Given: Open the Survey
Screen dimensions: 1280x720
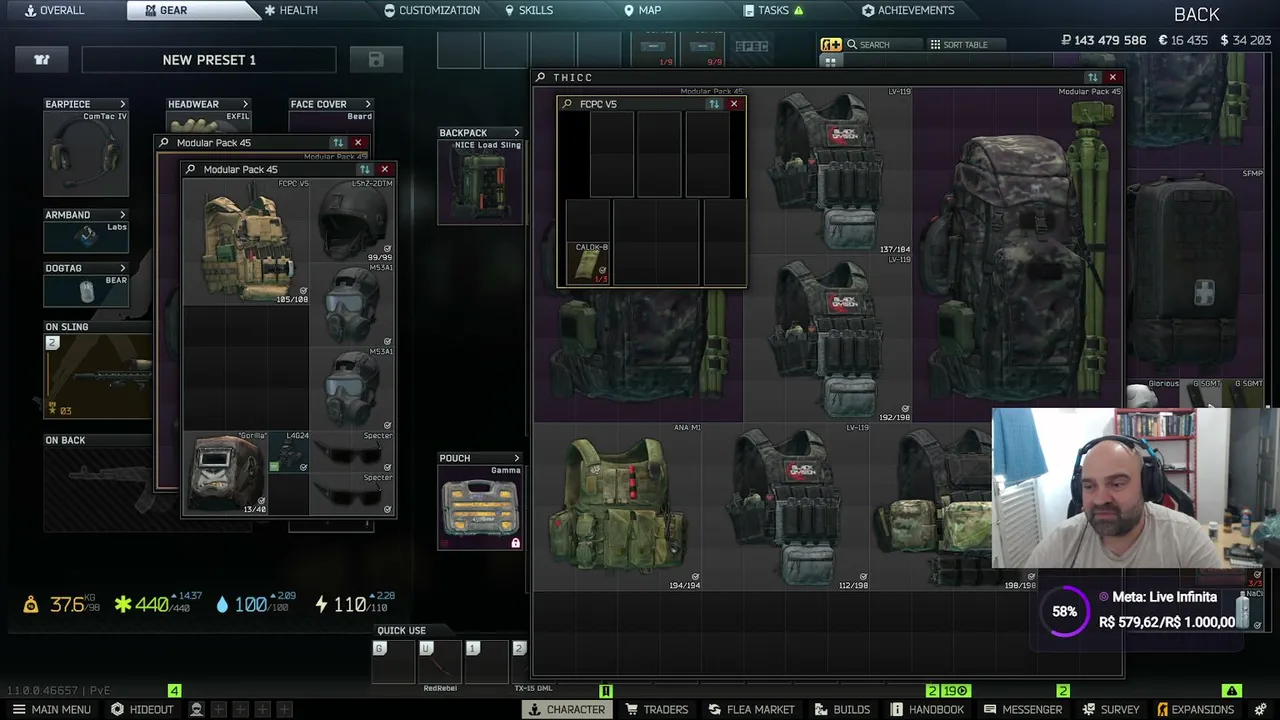Looking at the screenshot, I should (1111, 709).
